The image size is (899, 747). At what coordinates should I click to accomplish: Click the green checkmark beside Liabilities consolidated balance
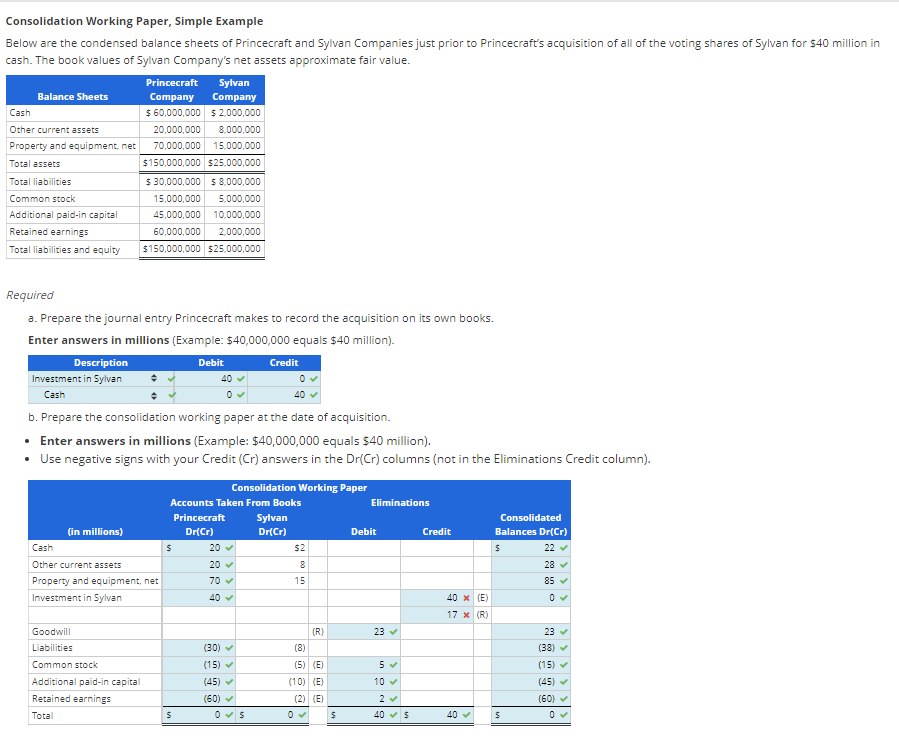pos(563,648)
